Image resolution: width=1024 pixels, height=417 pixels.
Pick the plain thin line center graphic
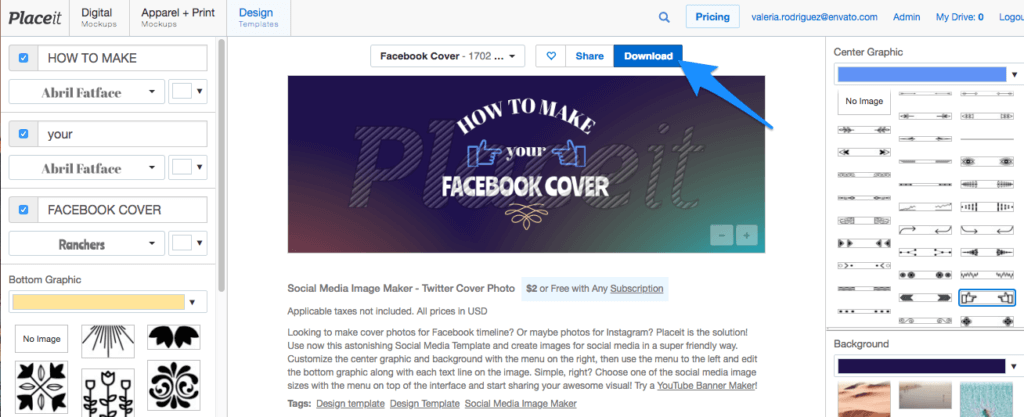point(987,139)
